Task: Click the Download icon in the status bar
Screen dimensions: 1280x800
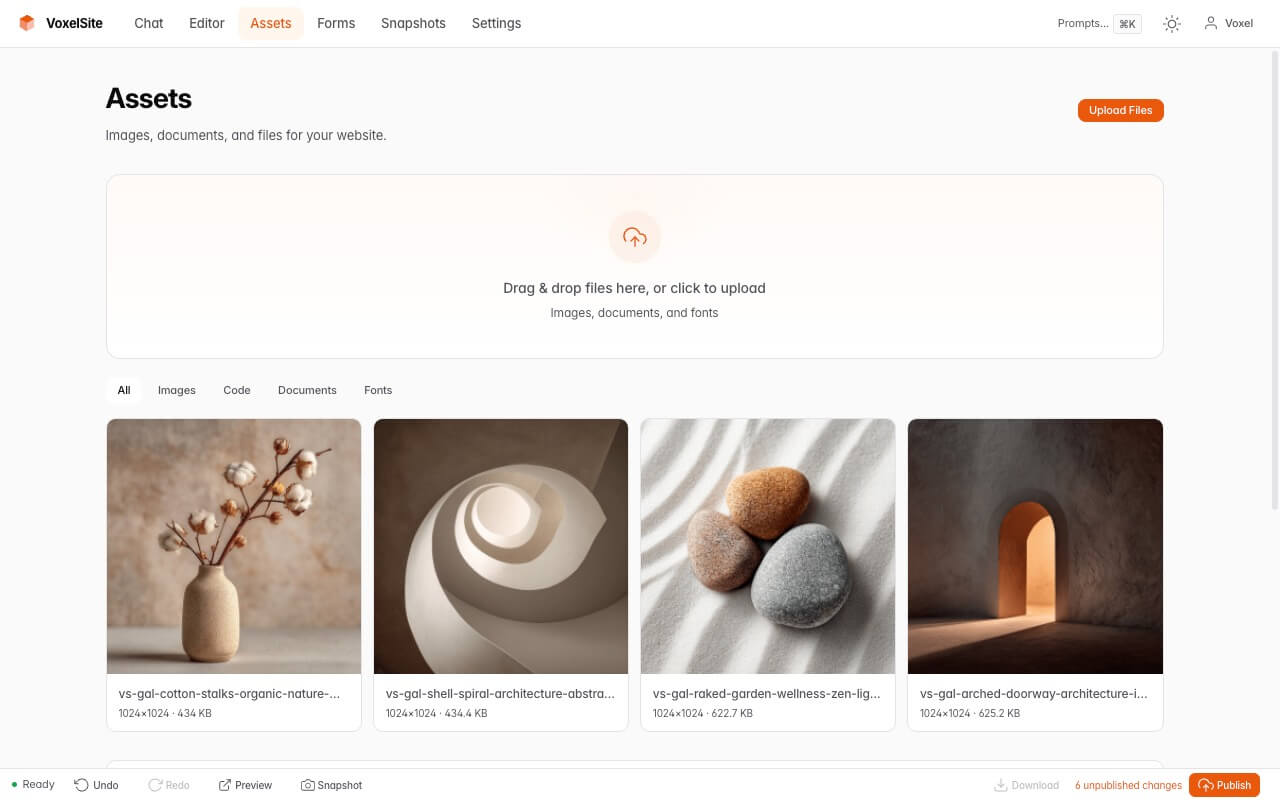Action: [x=1001, y=785]
